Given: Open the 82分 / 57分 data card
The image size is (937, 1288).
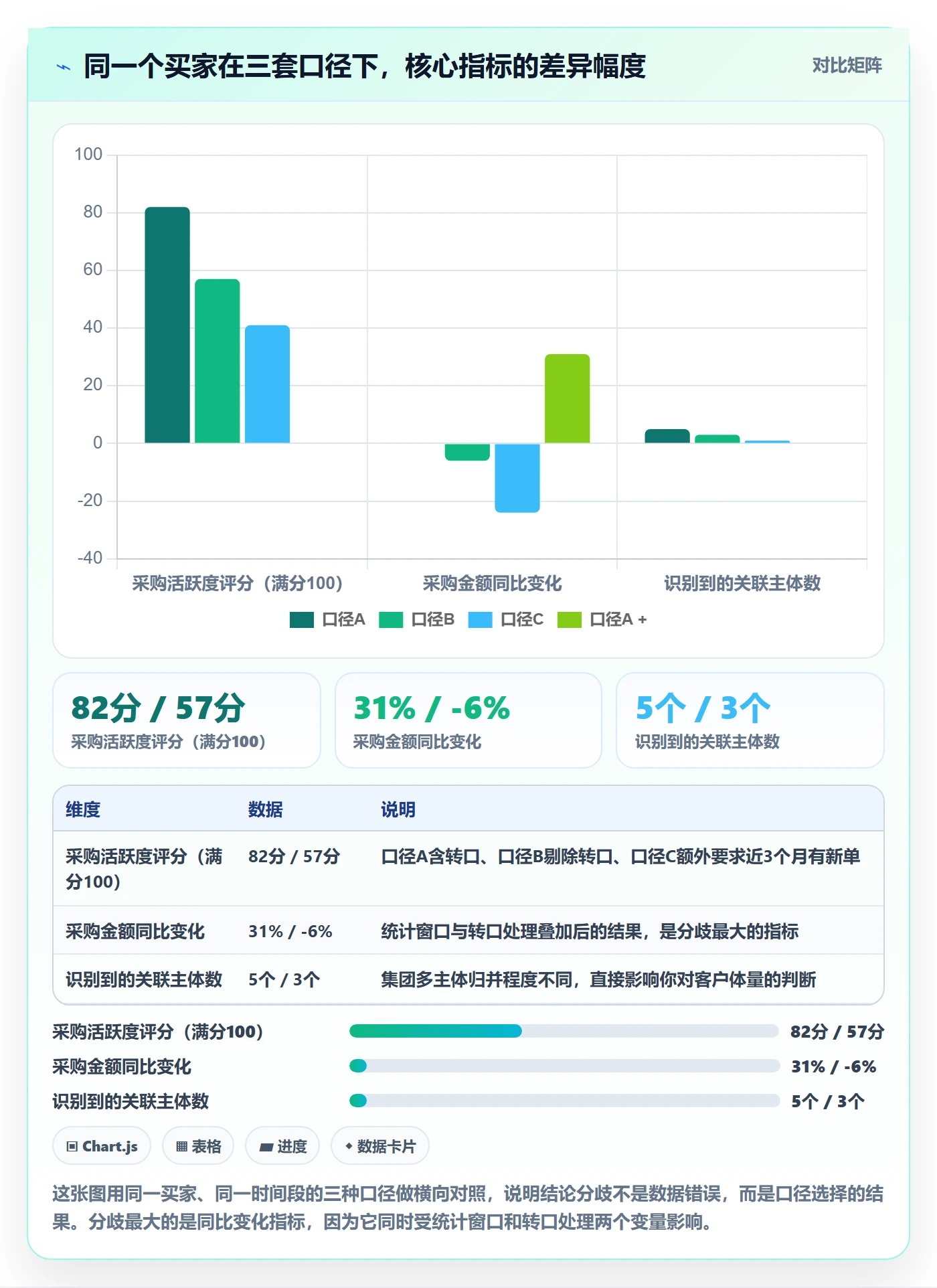Looking at the screenshot, I should pos(187,720).
